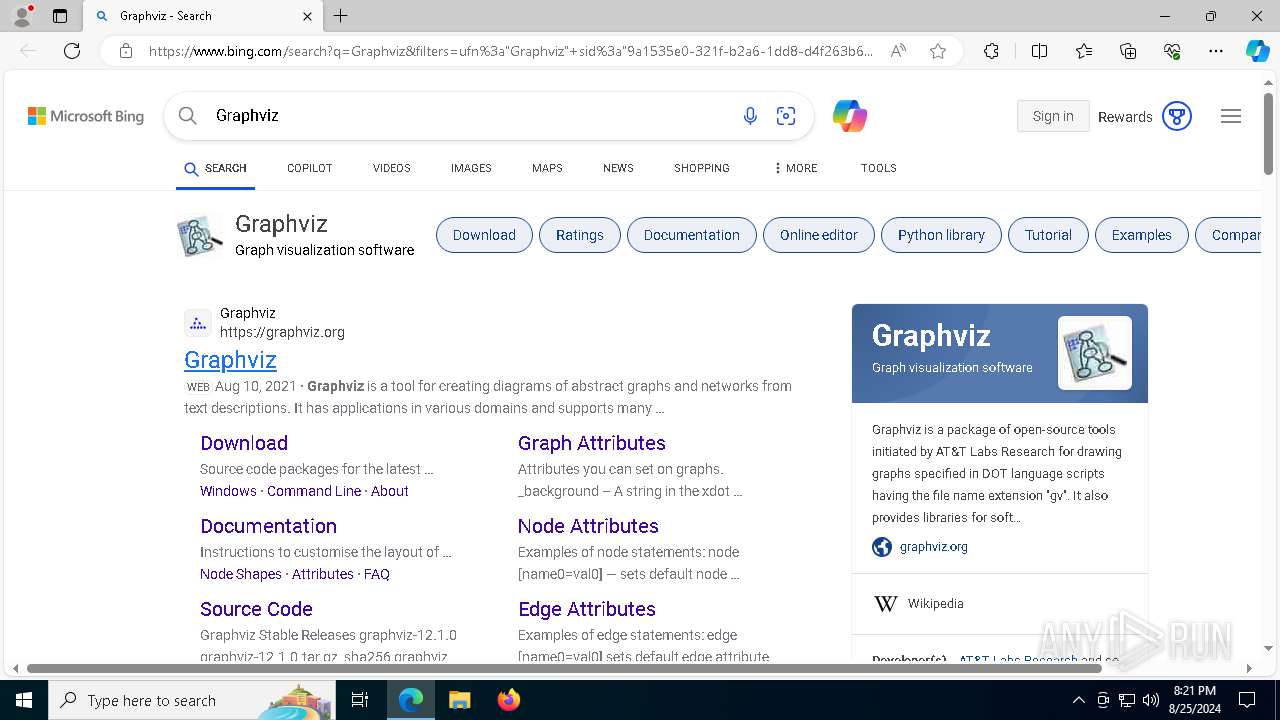Open the tab actions menu icon

(x=60, y=16)
